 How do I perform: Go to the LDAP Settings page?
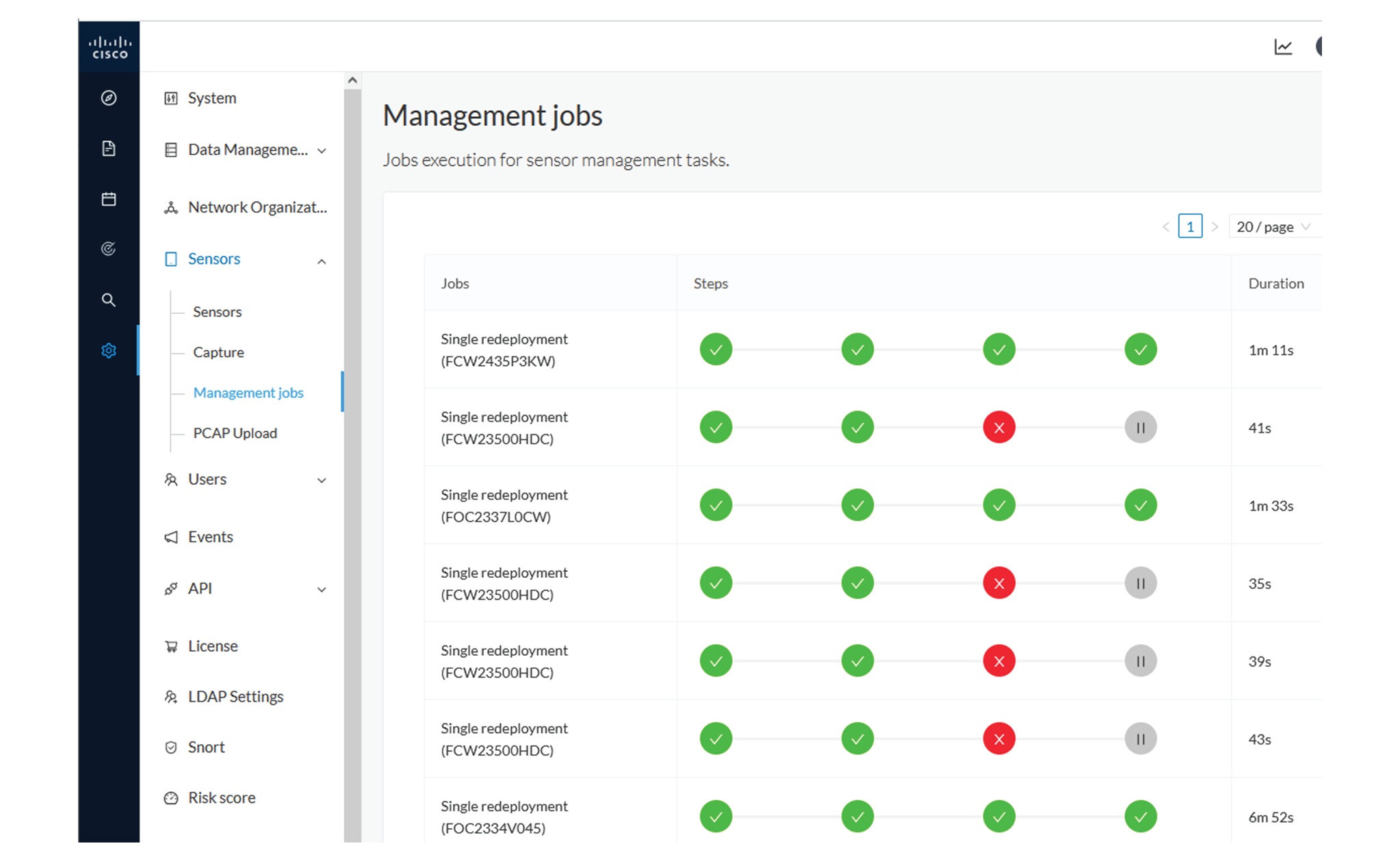point(235,696)
